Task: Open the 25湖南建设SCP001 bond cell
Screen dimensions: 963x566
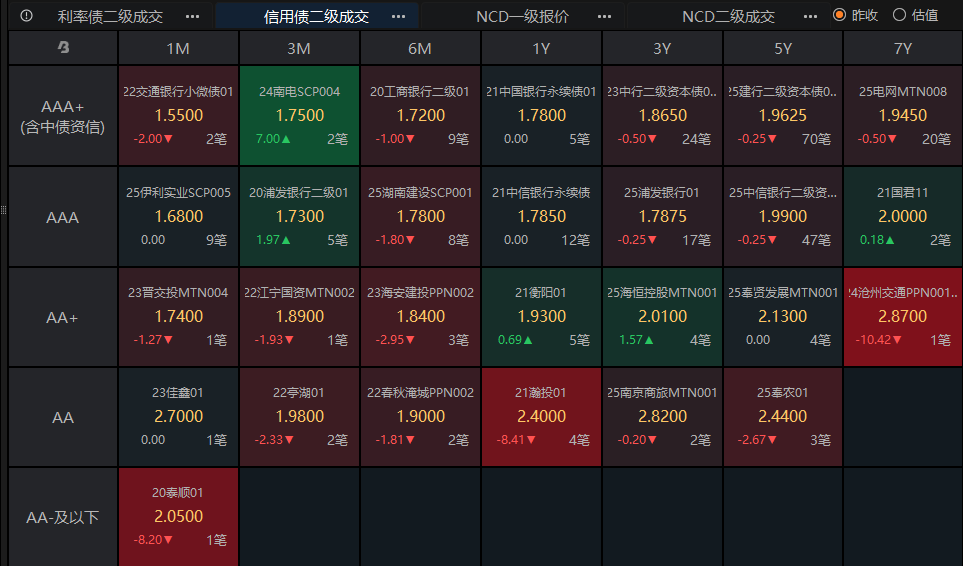Action: pos(420,217)
